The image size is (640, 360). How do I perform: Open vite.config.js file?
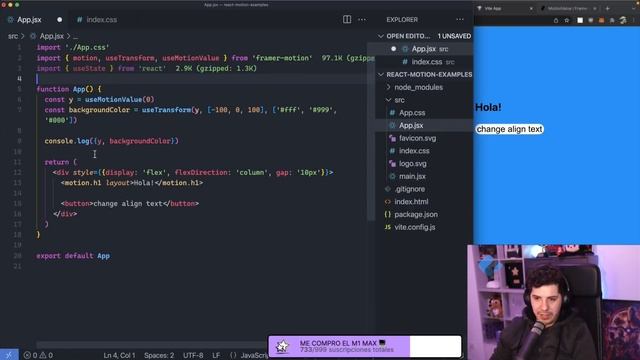point(415,227)
